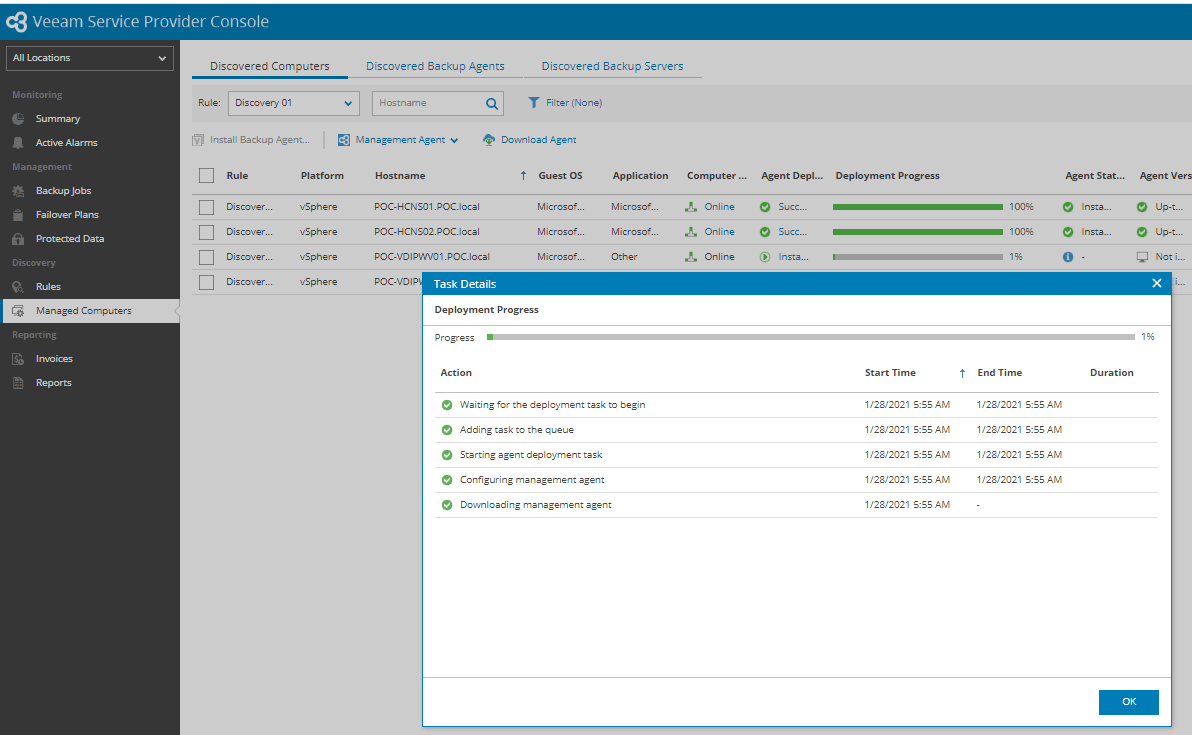
Task: Click Install Backup Agent button
Action: tap(252, 140)
